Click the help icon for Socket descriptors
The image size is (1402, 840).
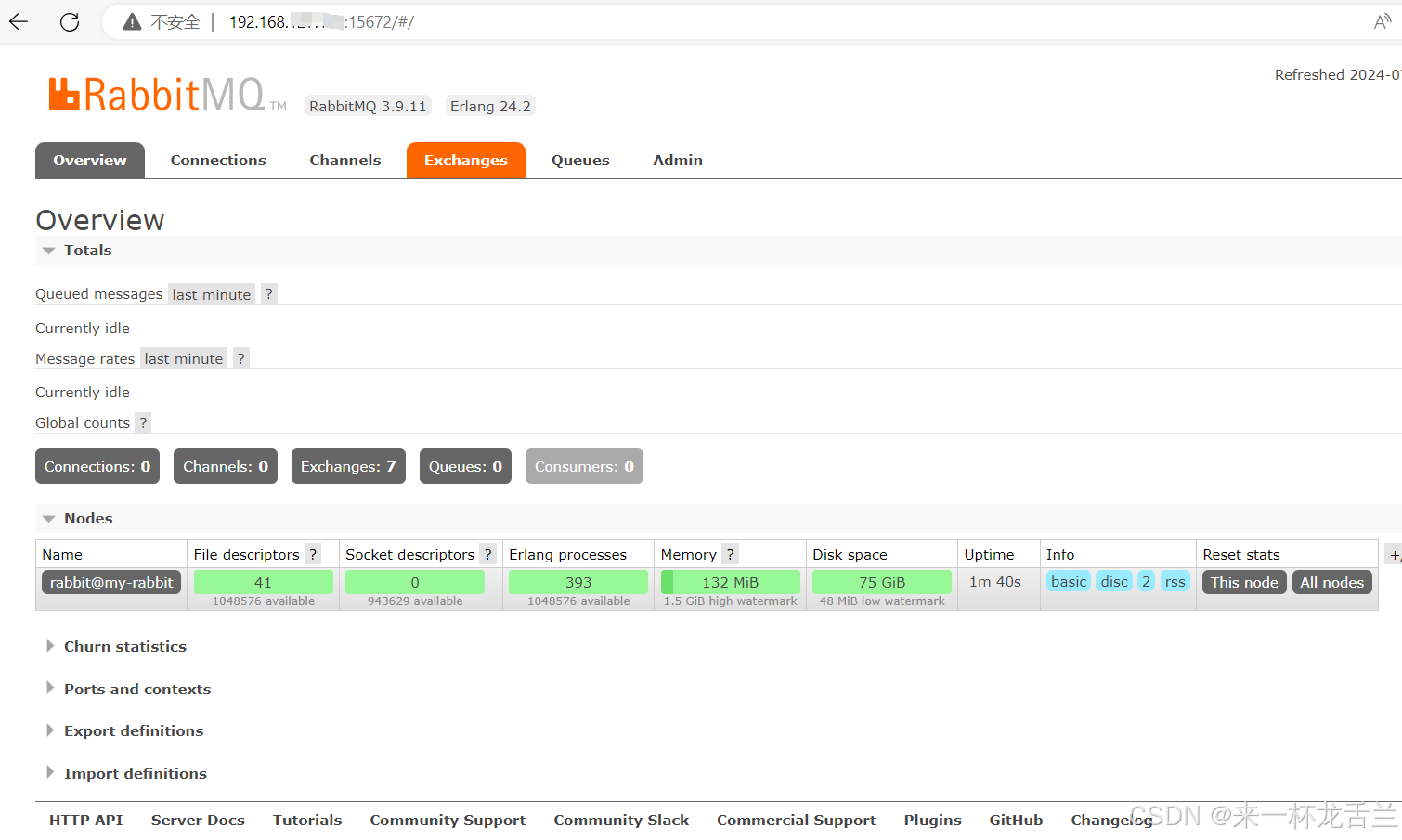pyautogui.click(x=488, y=554)
